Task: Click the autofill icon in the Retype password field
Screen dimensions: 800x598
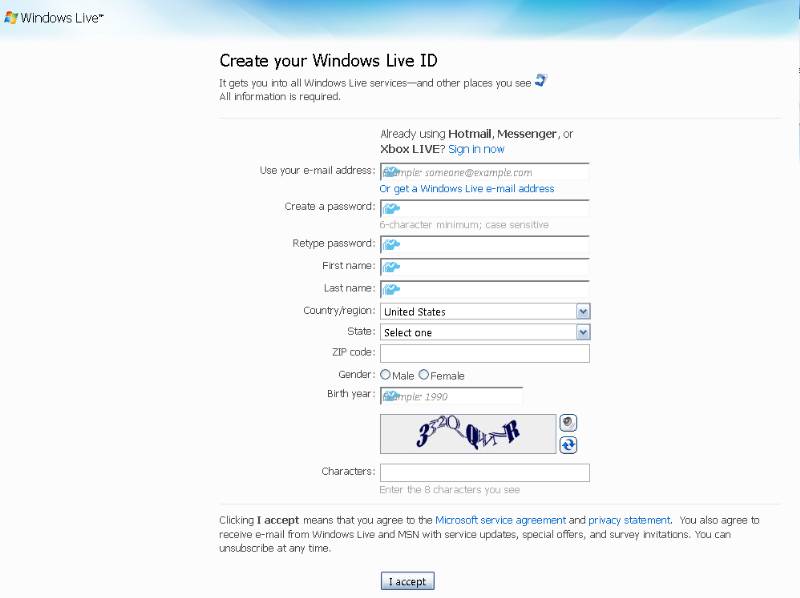Action: coord(391,245)
